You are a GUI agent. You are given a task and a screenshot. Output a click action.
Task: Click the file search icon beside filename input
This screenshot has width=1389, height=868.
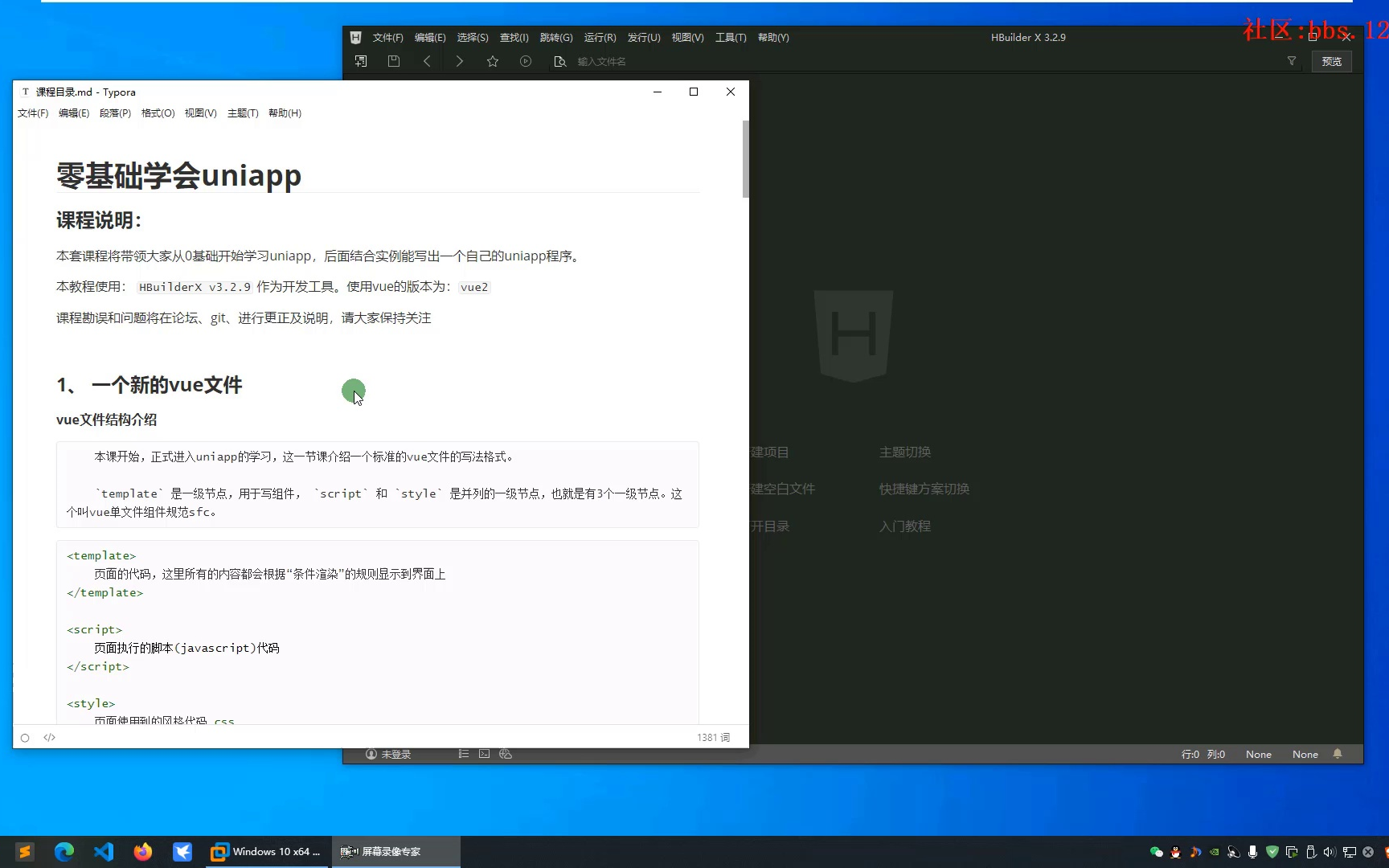(x=560, y=61)
